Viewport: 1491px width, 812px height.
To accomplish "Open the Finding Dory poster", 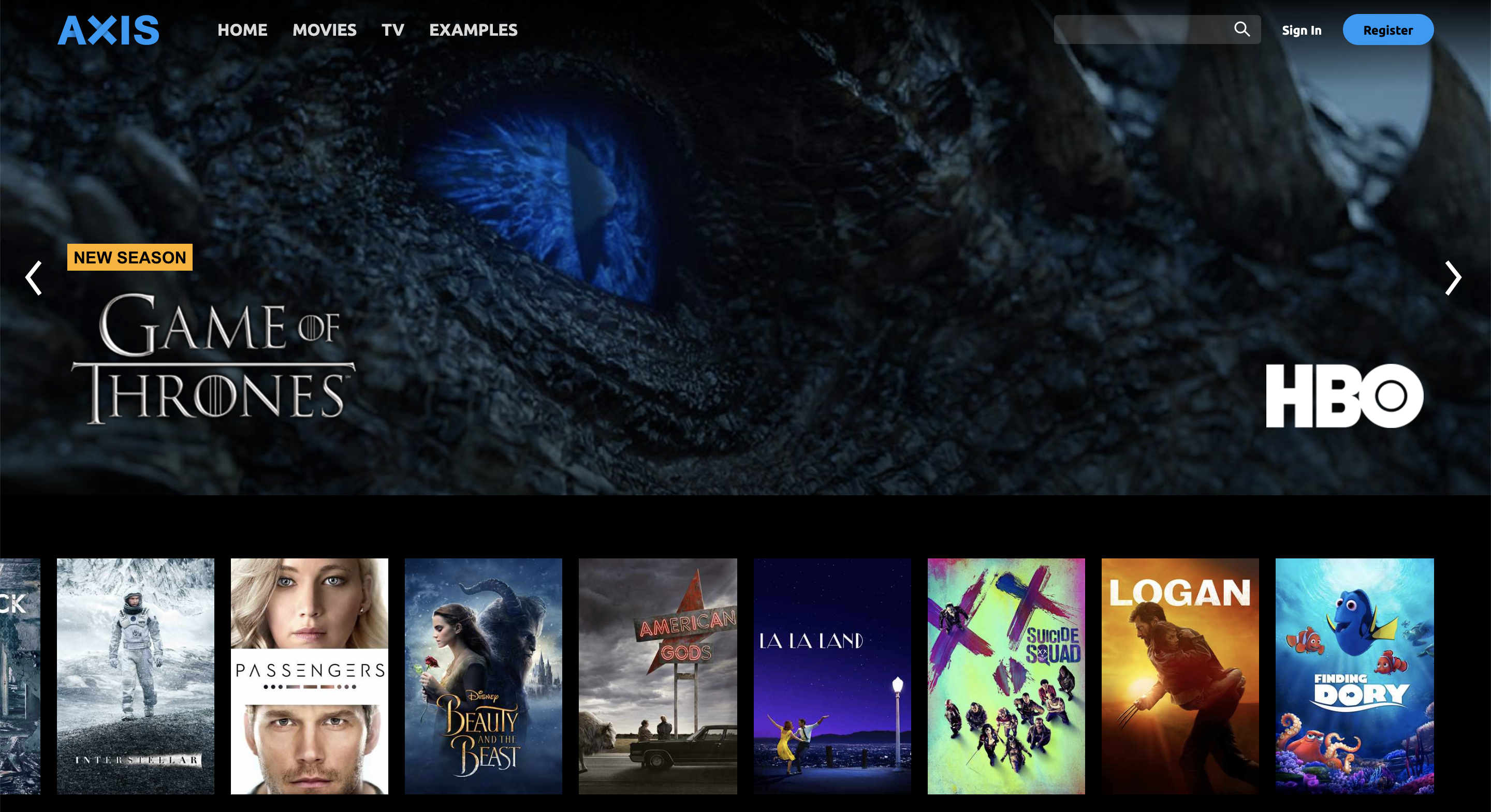I will click(x=1355, y=676).
